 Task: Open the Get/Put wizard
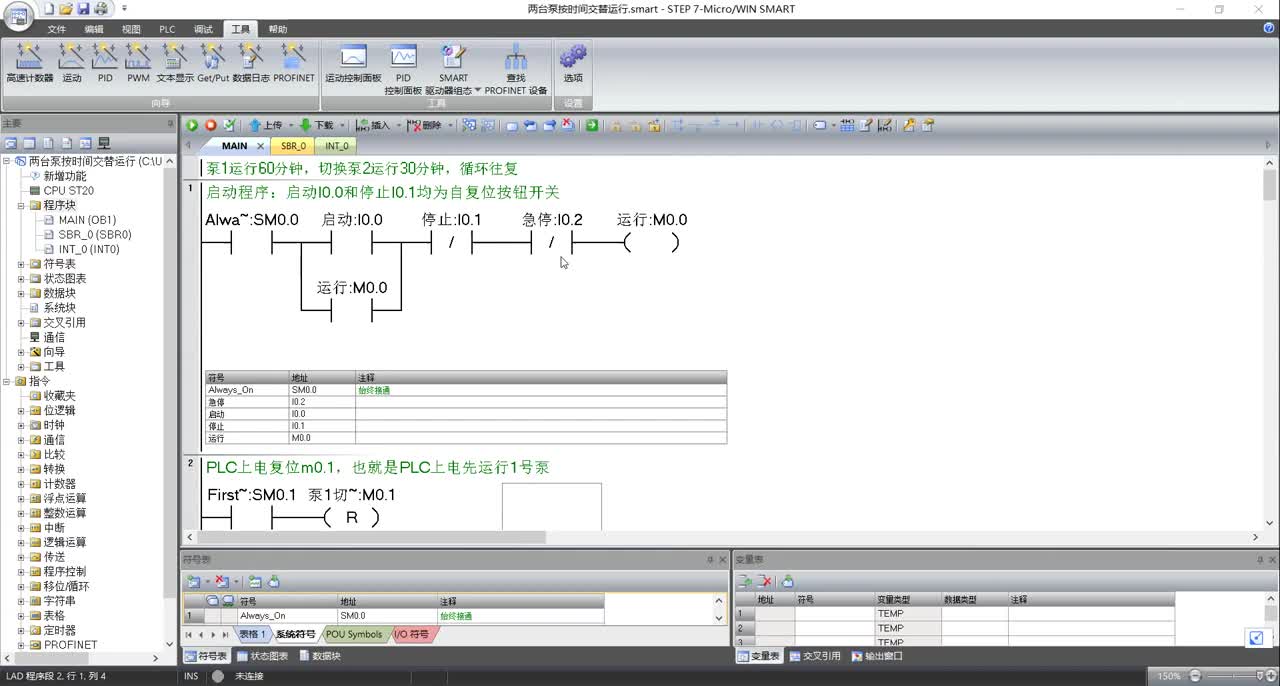[x=213, y=62]
